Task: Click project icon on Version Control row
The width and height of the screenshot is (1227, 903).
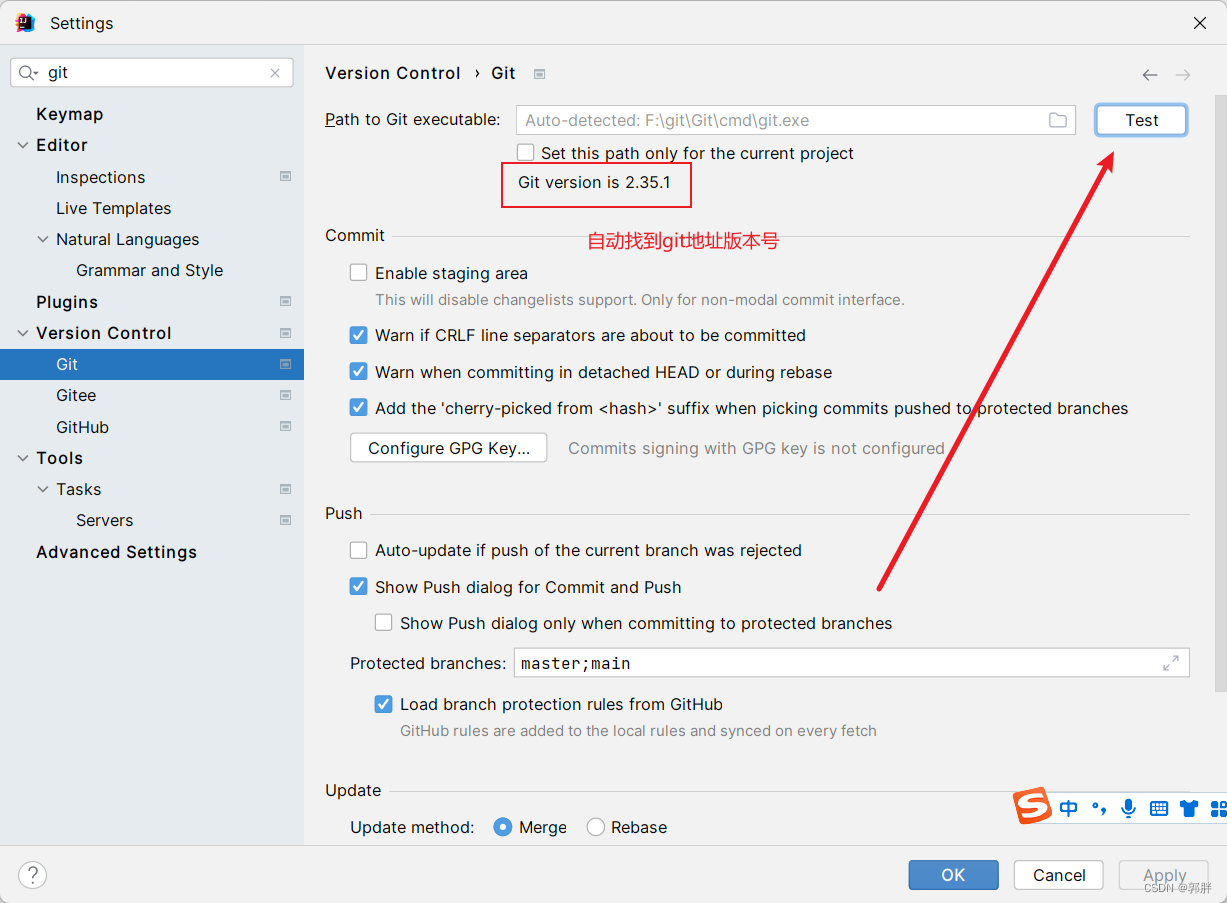Action: [x=286, y=333]
